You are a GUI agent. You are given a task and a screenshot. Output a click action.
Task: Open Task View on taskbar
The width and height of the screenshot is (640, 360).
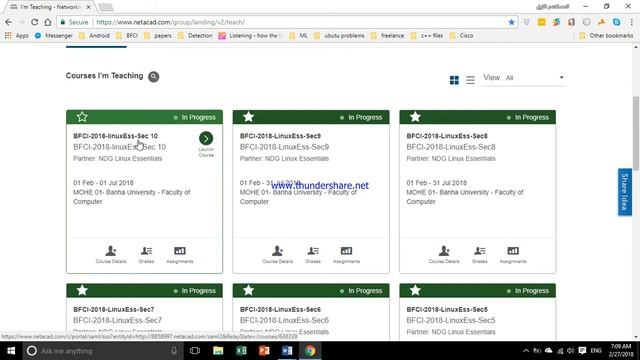click(x=195, y=351)
